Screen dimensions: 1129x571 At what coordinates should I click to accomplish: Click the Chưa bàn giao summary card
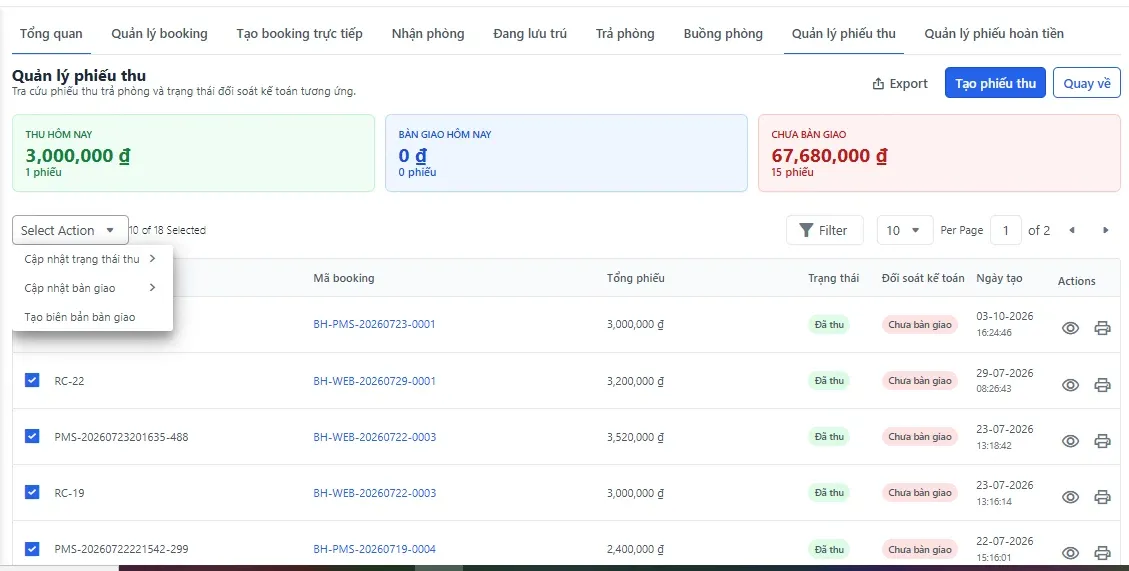click(939, 153)
